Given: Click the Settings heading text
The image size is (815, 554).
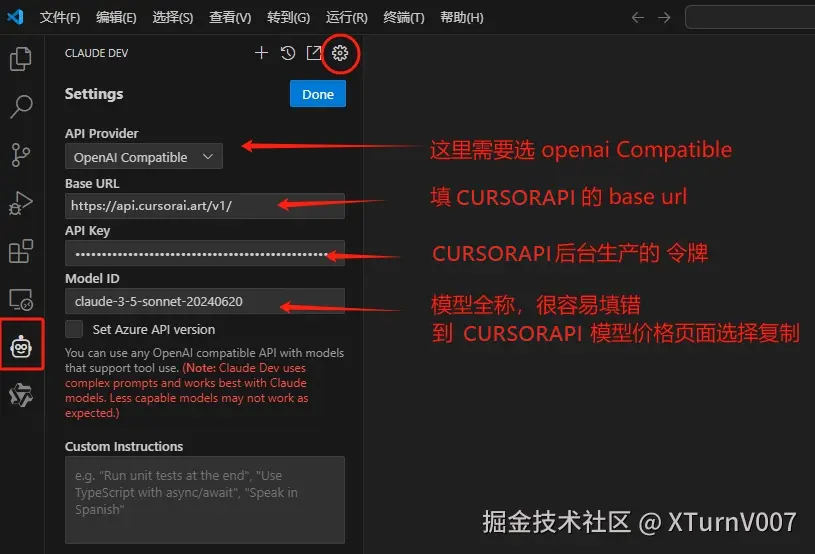Looking at the screenshot, I should coord(94,94).
